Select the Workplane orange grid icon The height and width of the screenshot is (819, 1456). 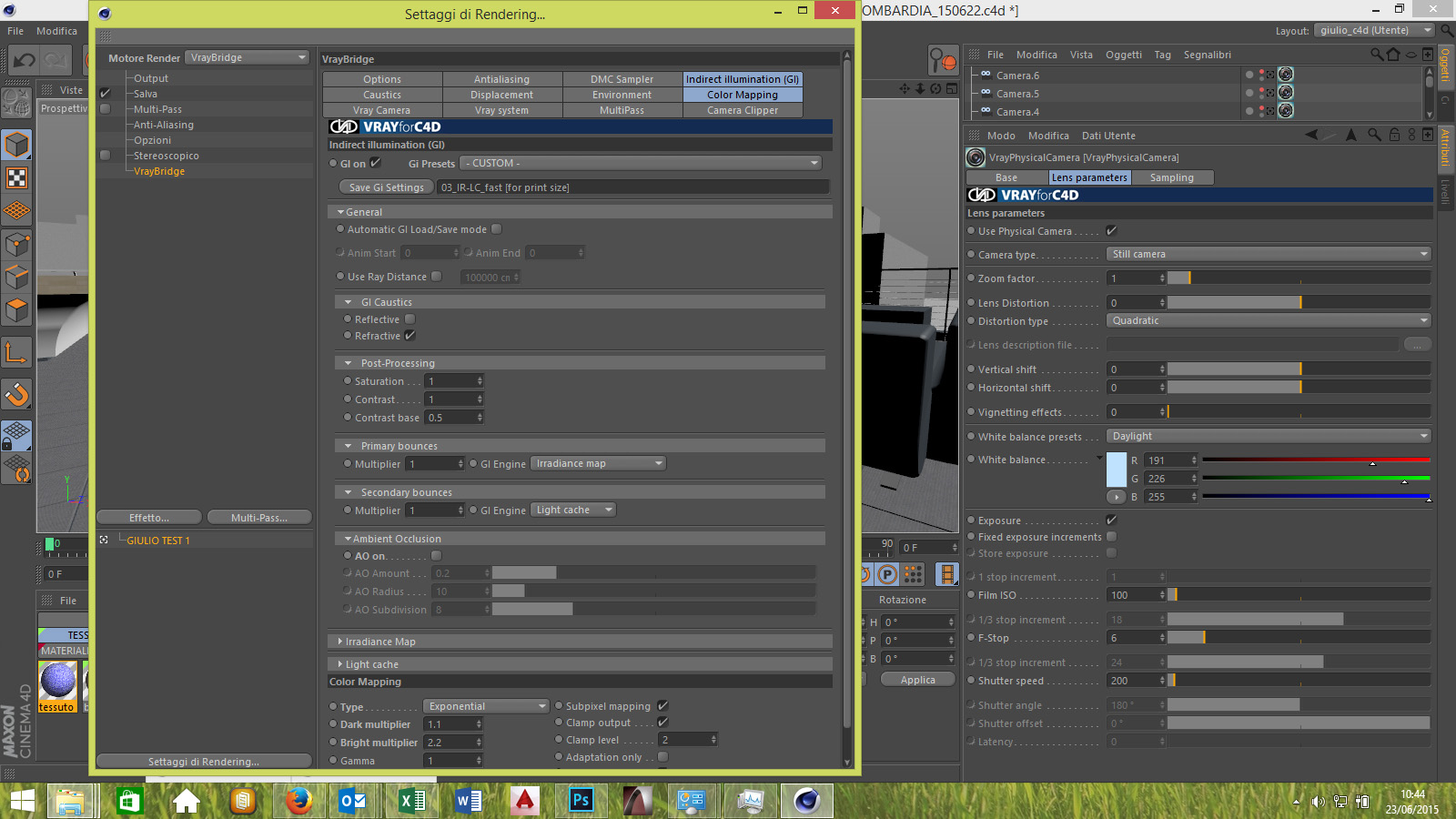16,211
